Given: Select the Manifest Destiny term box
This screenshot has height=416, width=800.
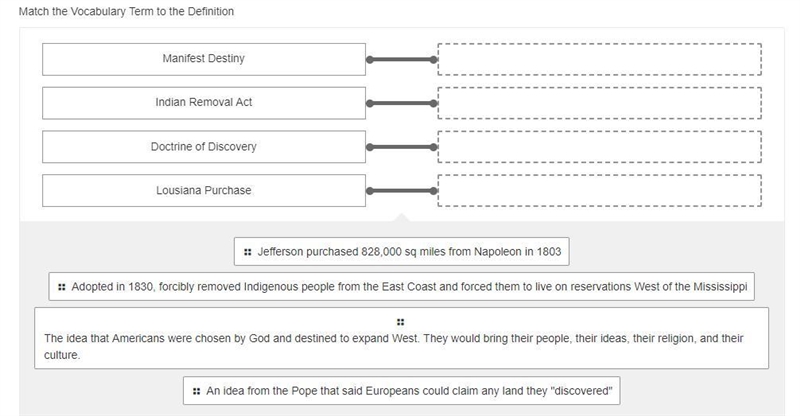Looking at the screenshot, I should (204, 59).
